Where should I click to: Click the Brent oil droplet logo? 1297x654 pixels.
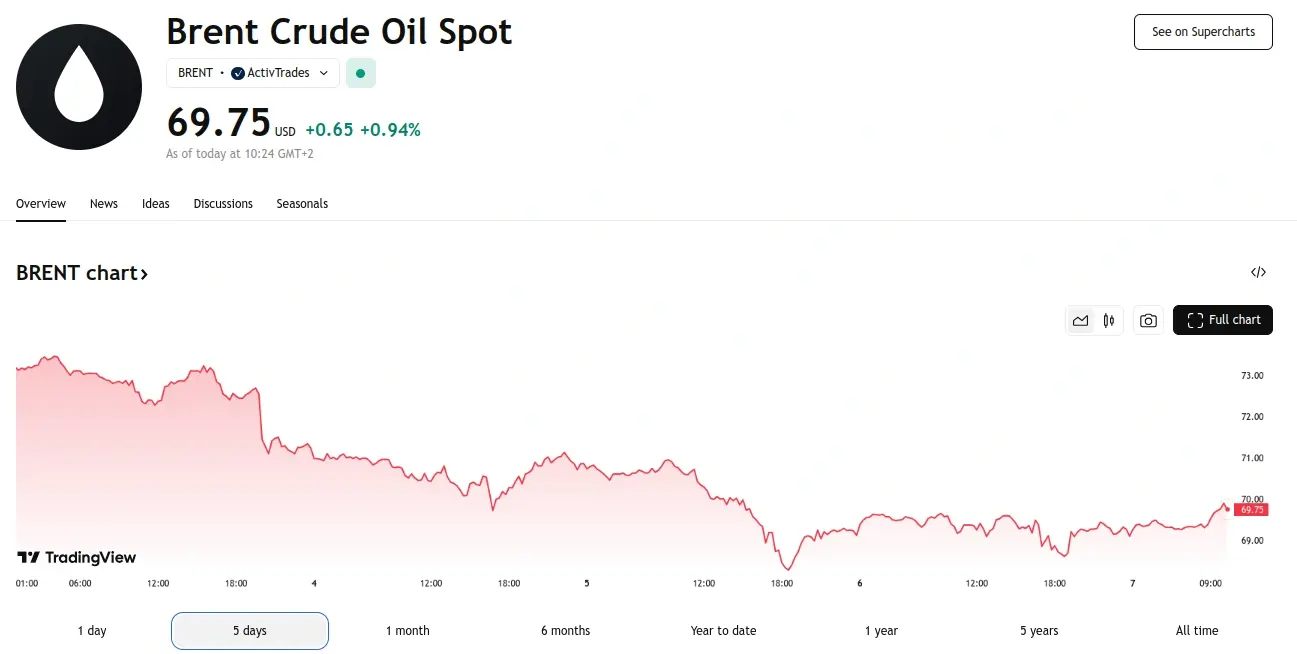78,86
